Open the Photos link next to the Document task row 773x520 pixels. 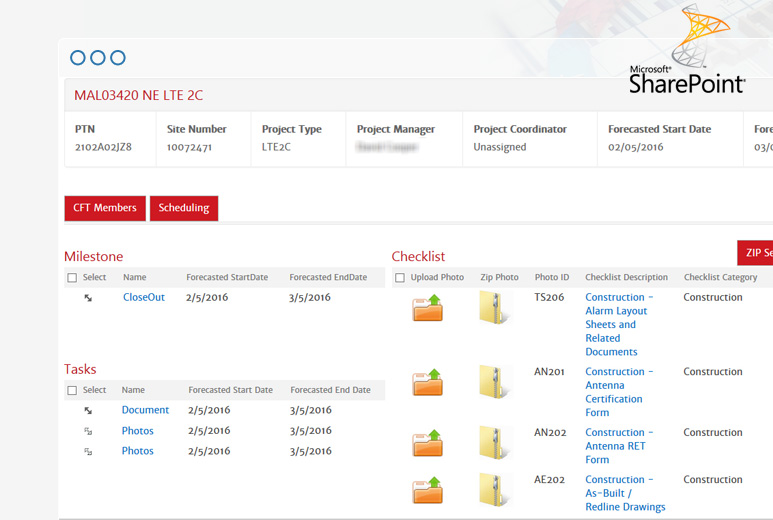138,430
